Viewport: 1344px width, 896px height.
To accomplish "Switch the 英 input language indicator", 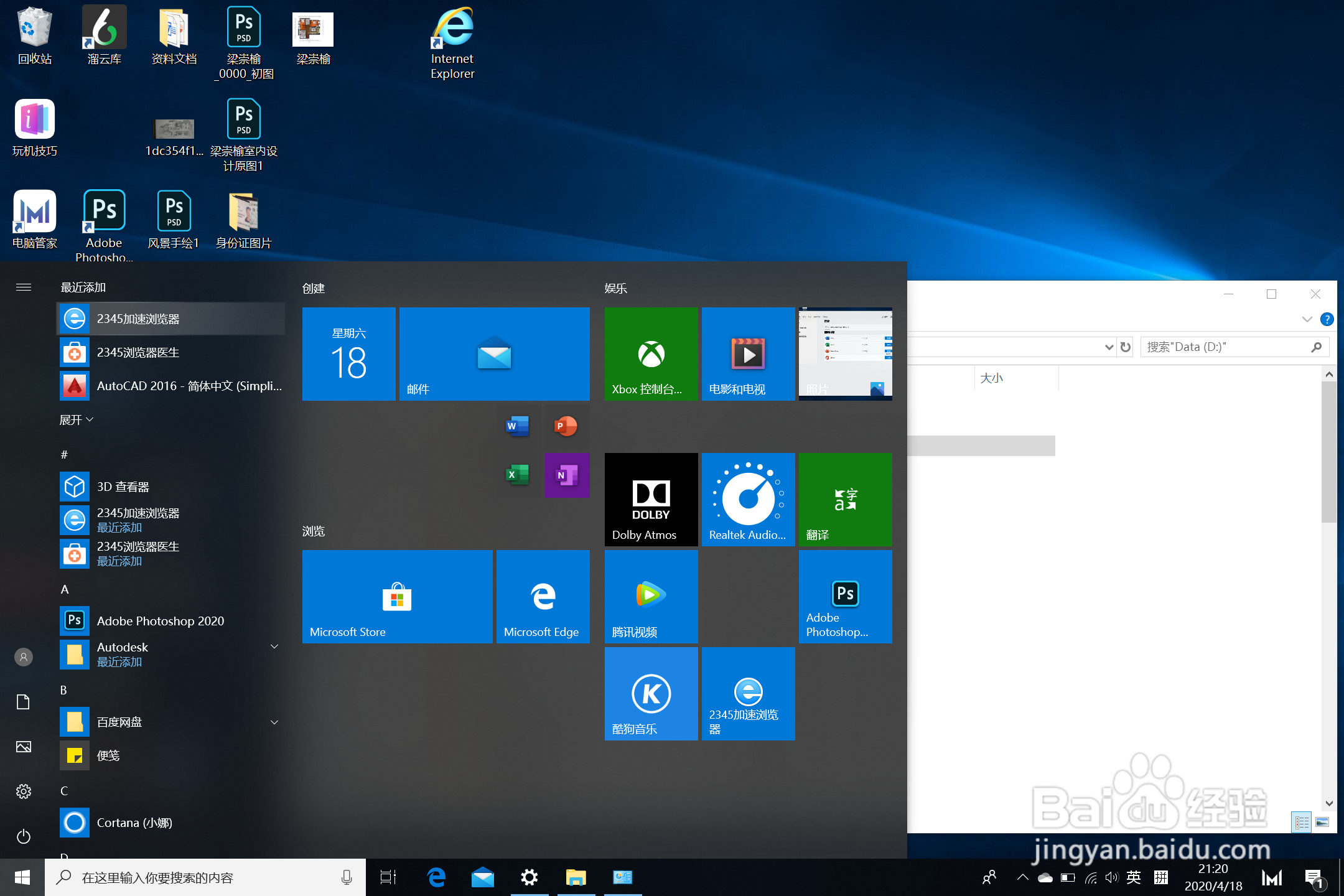I will (x=1134, y=877).
